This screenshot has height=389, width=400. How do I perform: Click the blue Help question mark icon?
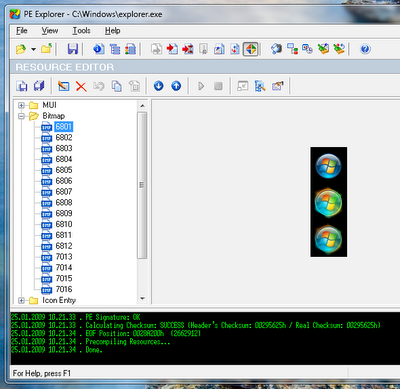[x=365, y=49]
